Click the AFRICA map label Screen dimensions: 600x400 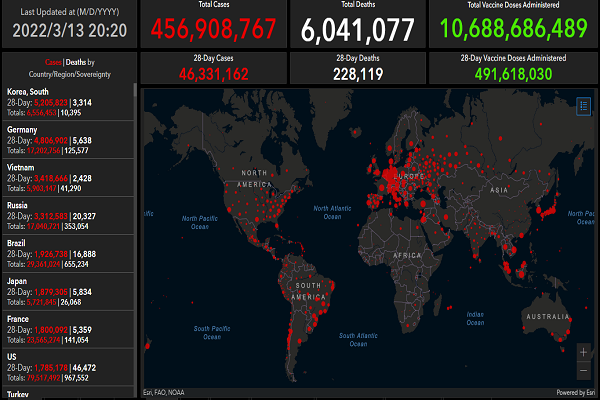pos(407,255)
